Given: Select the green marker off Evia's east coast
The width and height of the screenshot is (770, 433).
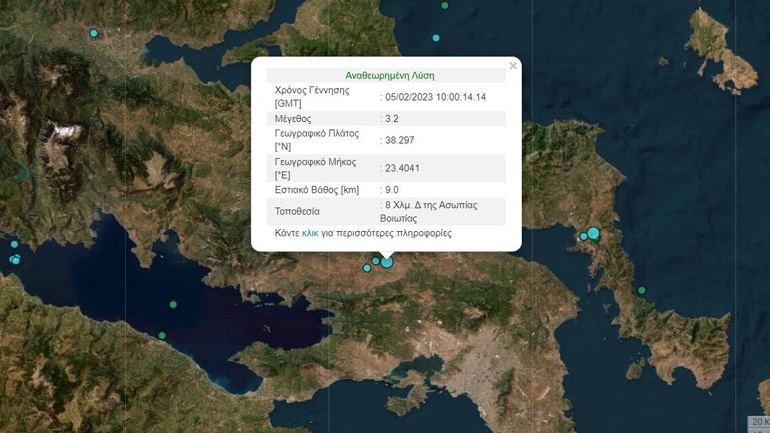Looking at the screenshot, I should point(641,290).
